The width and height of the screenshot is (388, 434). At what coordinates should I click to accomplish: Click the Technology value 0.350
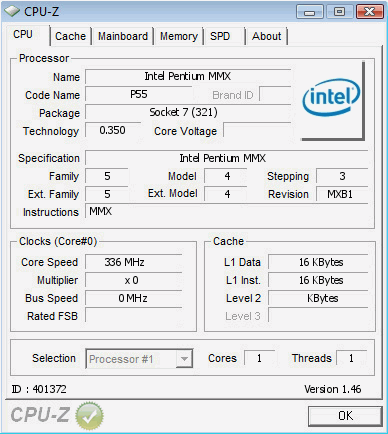click(113, 130)
